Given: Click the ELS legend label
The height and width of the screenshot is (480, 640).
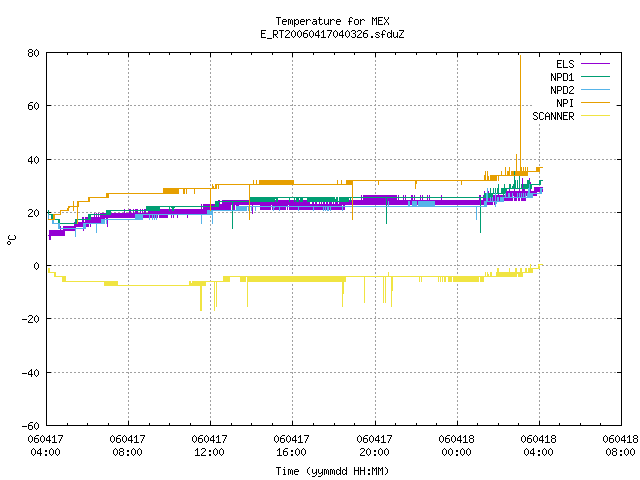Looking at the screenshot, I should [x=565, y=64].
